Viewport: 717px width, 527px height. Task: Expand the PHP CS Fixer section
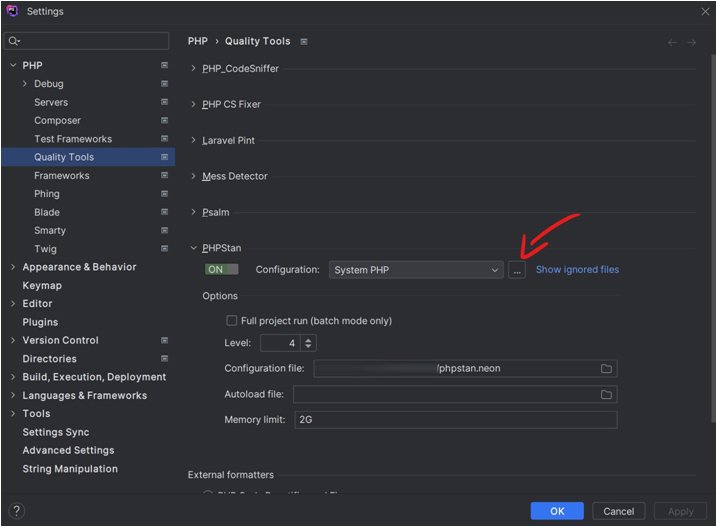(193, 104)
